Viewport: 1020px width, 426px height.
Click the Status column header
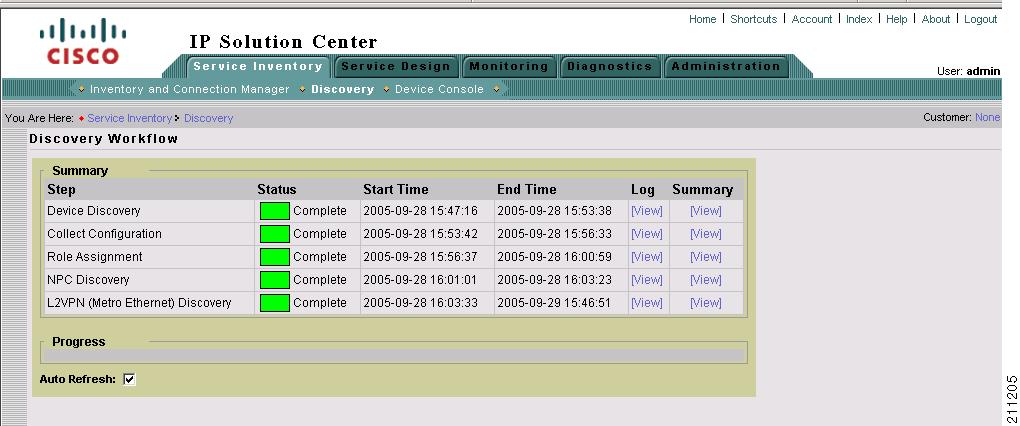click(x=276, y=189)
